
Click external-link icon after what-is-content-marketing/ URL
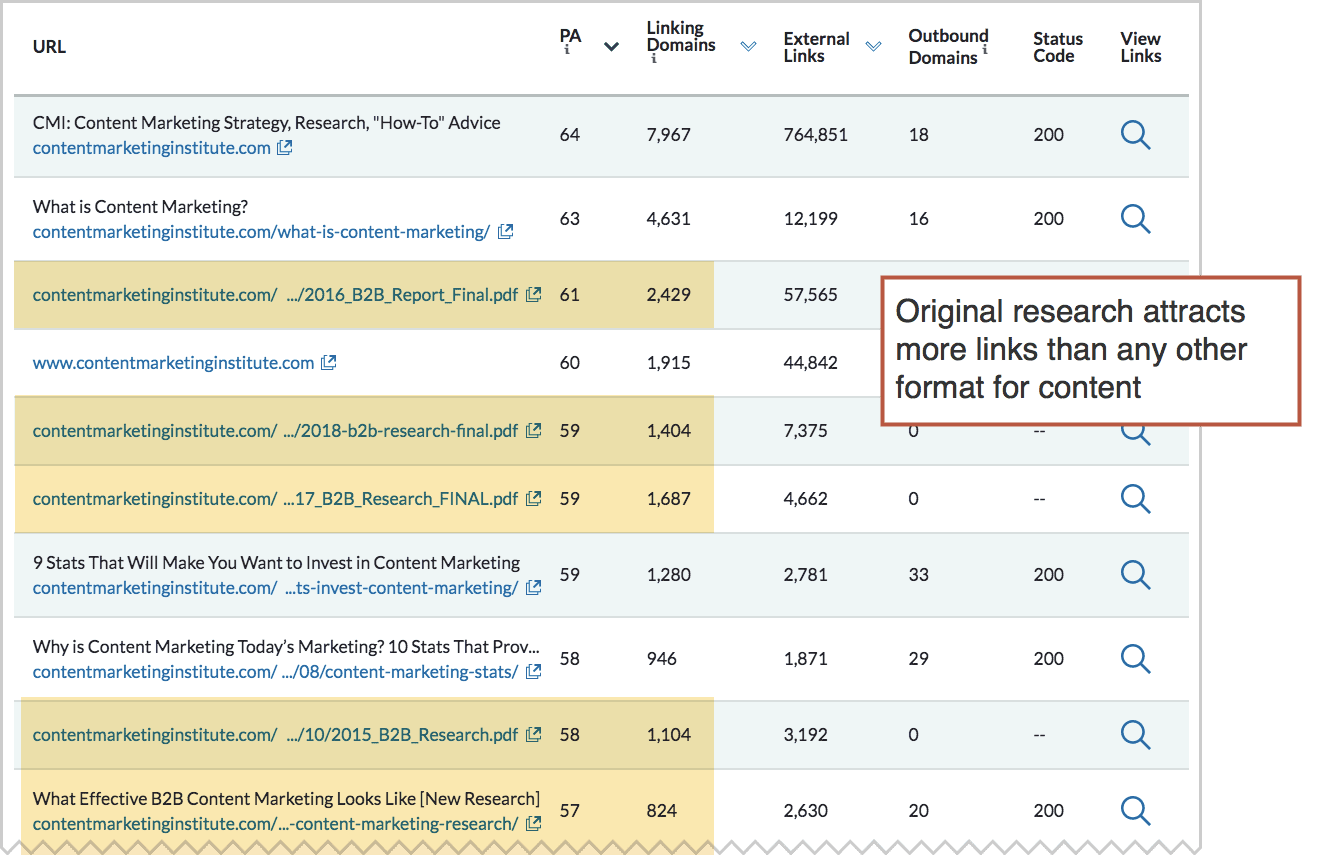pyautogui.click(x=505, y=232)
